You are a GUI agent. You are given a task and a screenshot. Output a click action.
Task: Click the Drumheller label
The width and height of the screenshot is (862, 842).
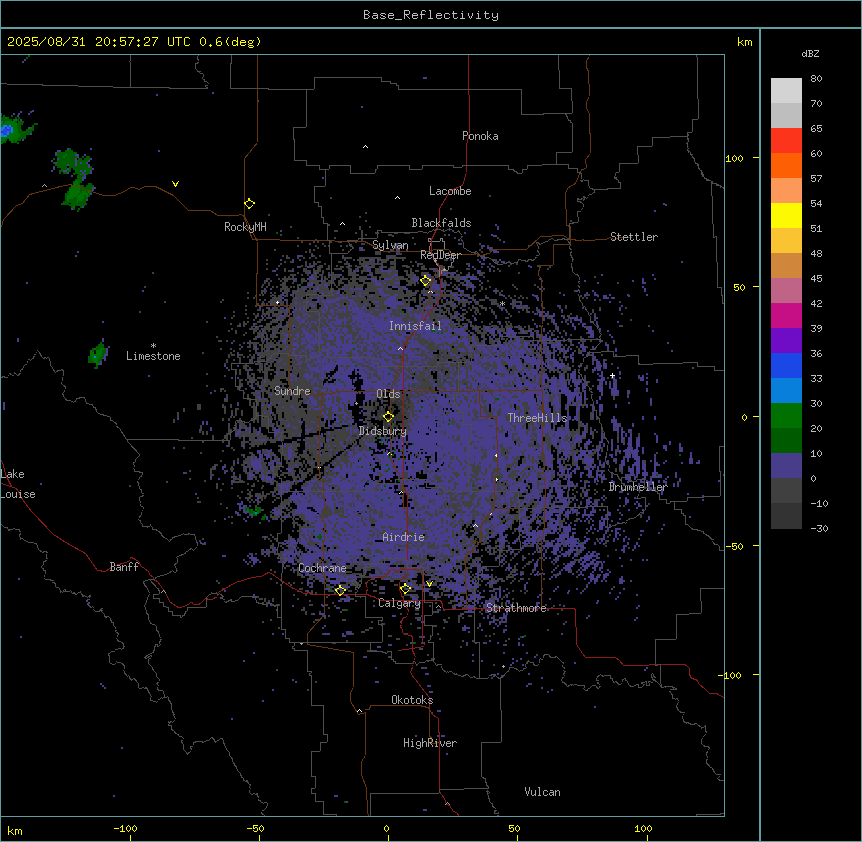click(638, 487)
